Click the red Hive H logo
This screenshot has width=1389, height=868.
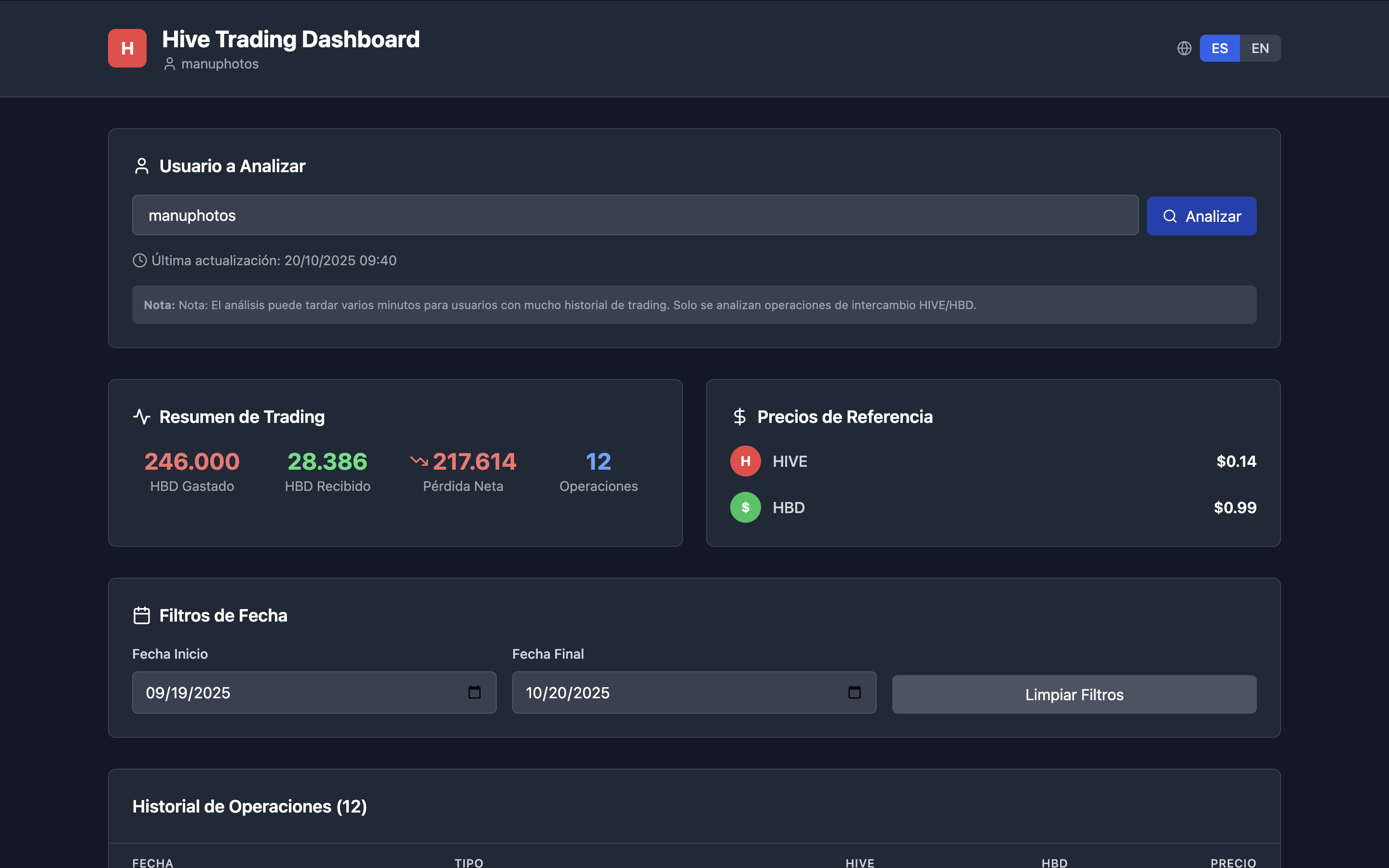[x=127, y=48]
